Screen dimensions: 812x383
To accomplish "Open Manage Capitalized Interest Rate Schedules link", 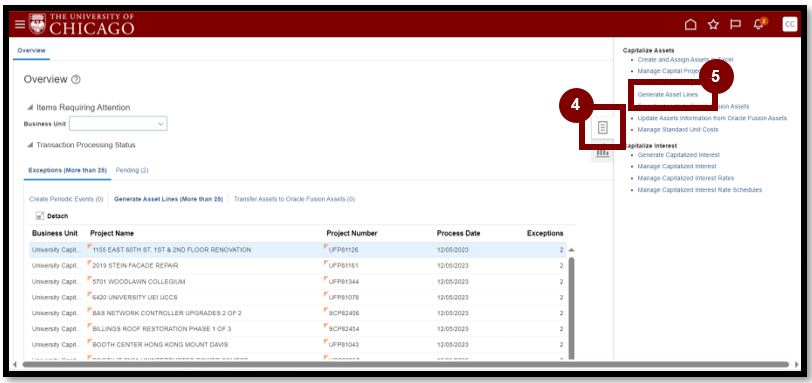I will (x=700, y=190).
